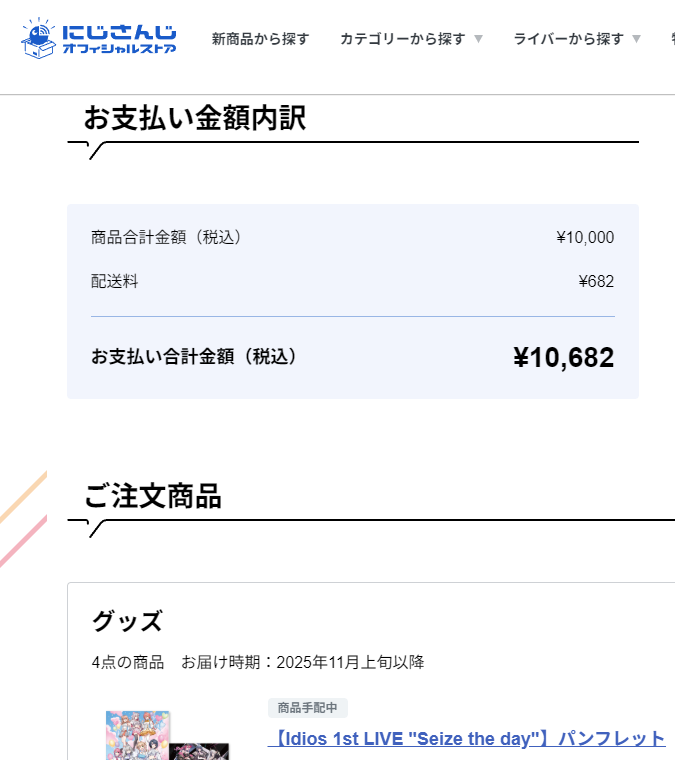Image resolution: width=675 pixels, height=760 pixels.
Task: Click the arrow beside カテゴリーから探す
Action: click(x=478, y=39)
